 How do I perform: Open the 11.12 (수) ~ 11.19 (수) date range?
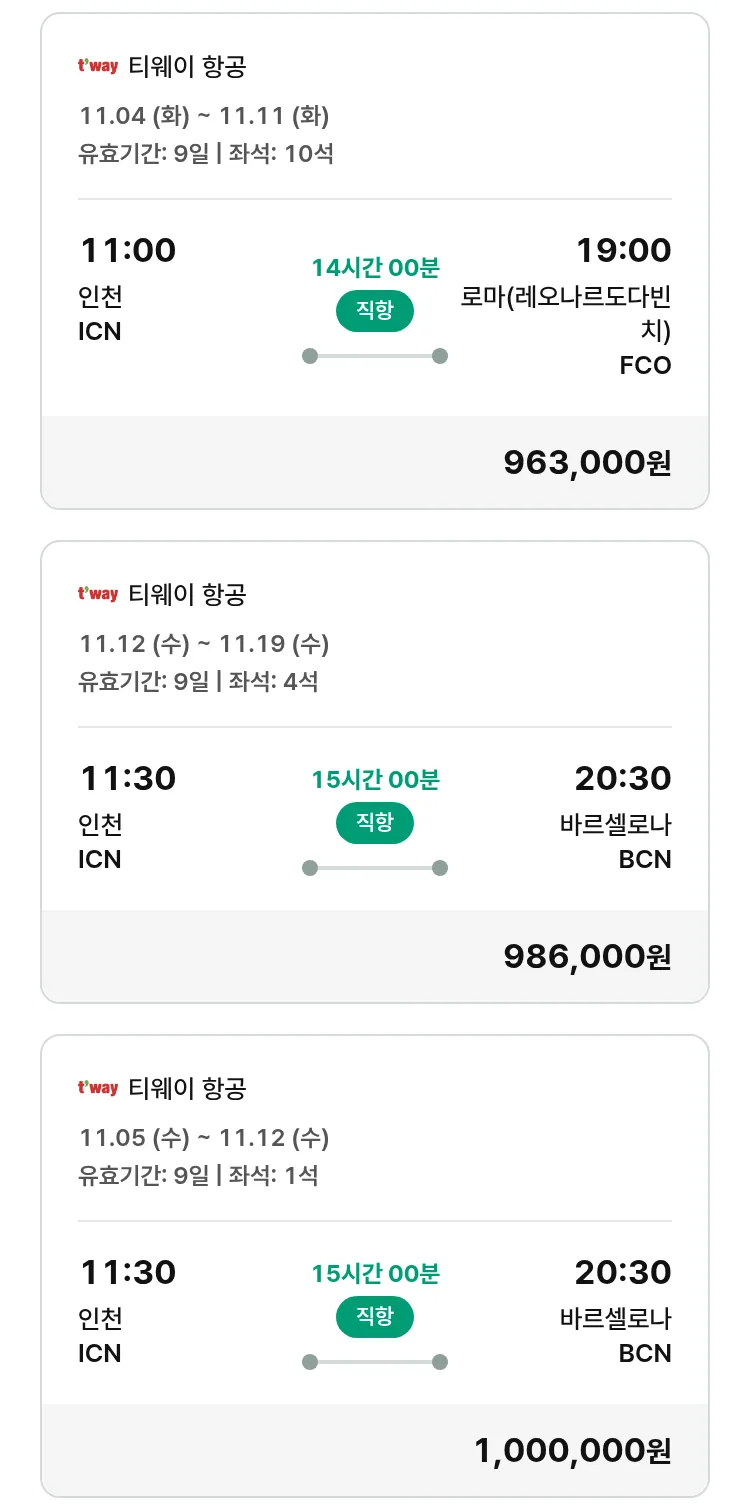click(x=204, y=644)
